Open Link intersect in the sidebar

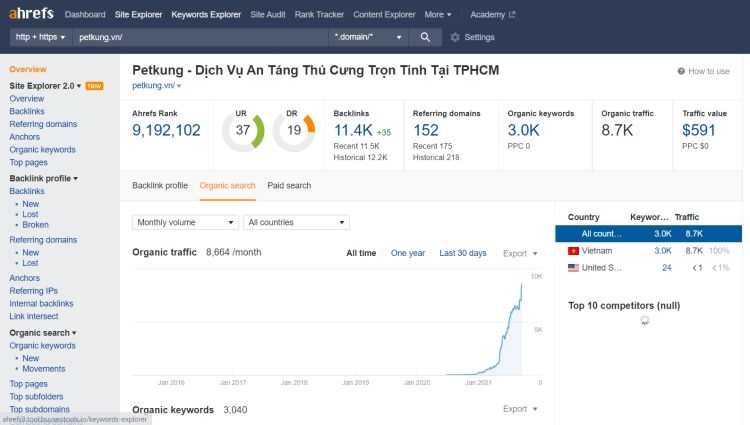(33, 316)
